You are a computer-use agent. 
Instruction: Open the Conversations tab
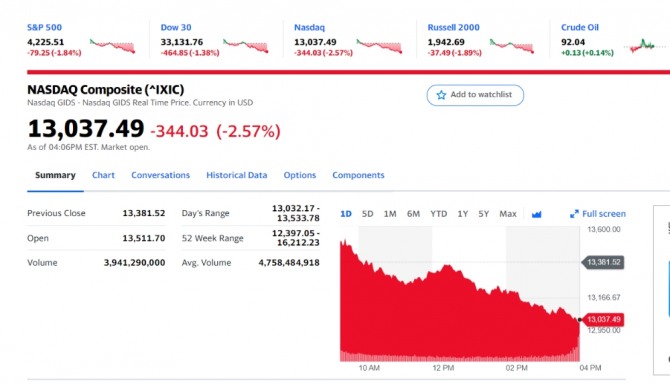tap(160, 175)
